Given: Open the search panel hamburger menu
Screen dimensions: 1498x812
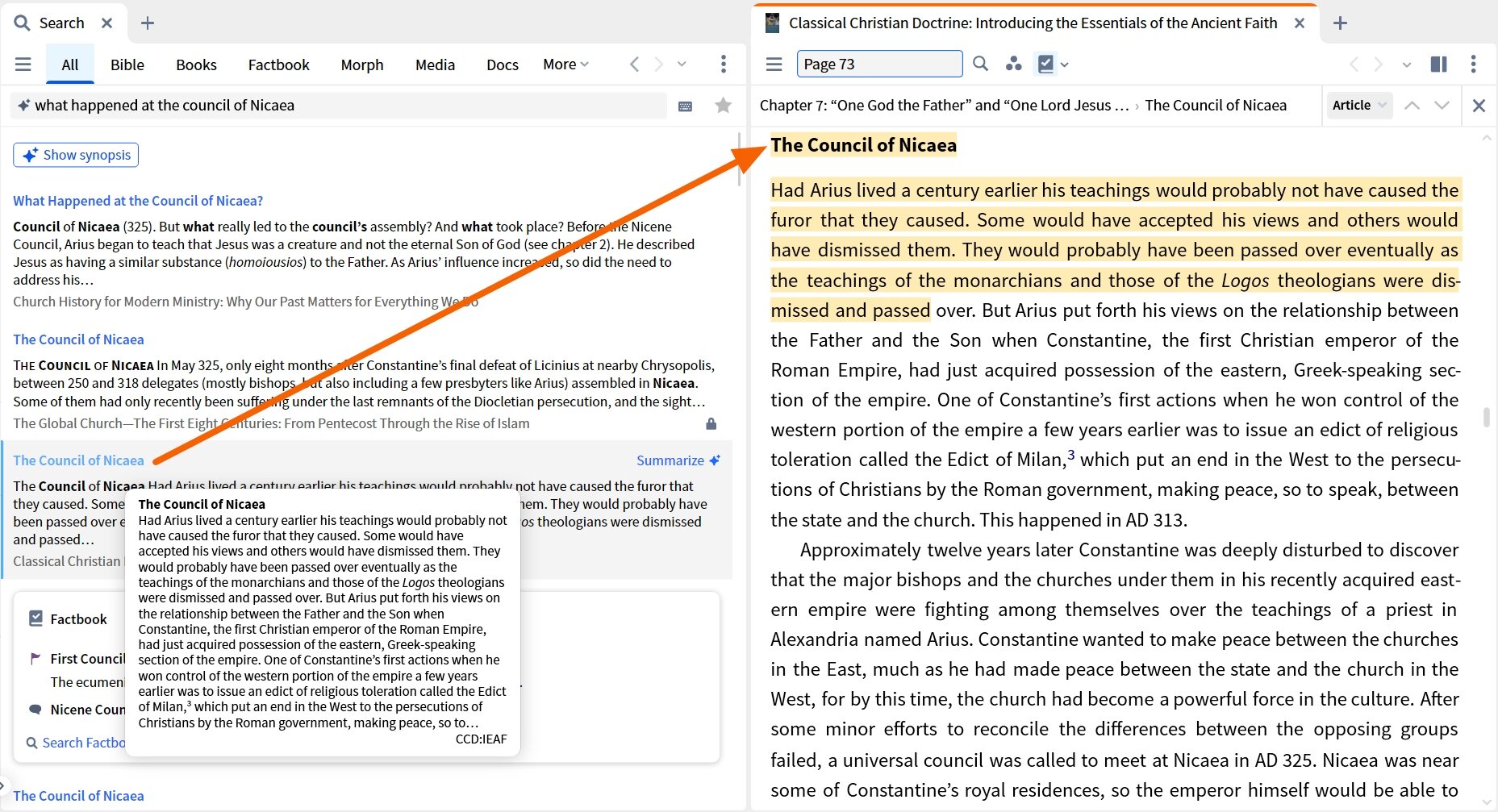Looking at the screenshot, I should point(23,65).
